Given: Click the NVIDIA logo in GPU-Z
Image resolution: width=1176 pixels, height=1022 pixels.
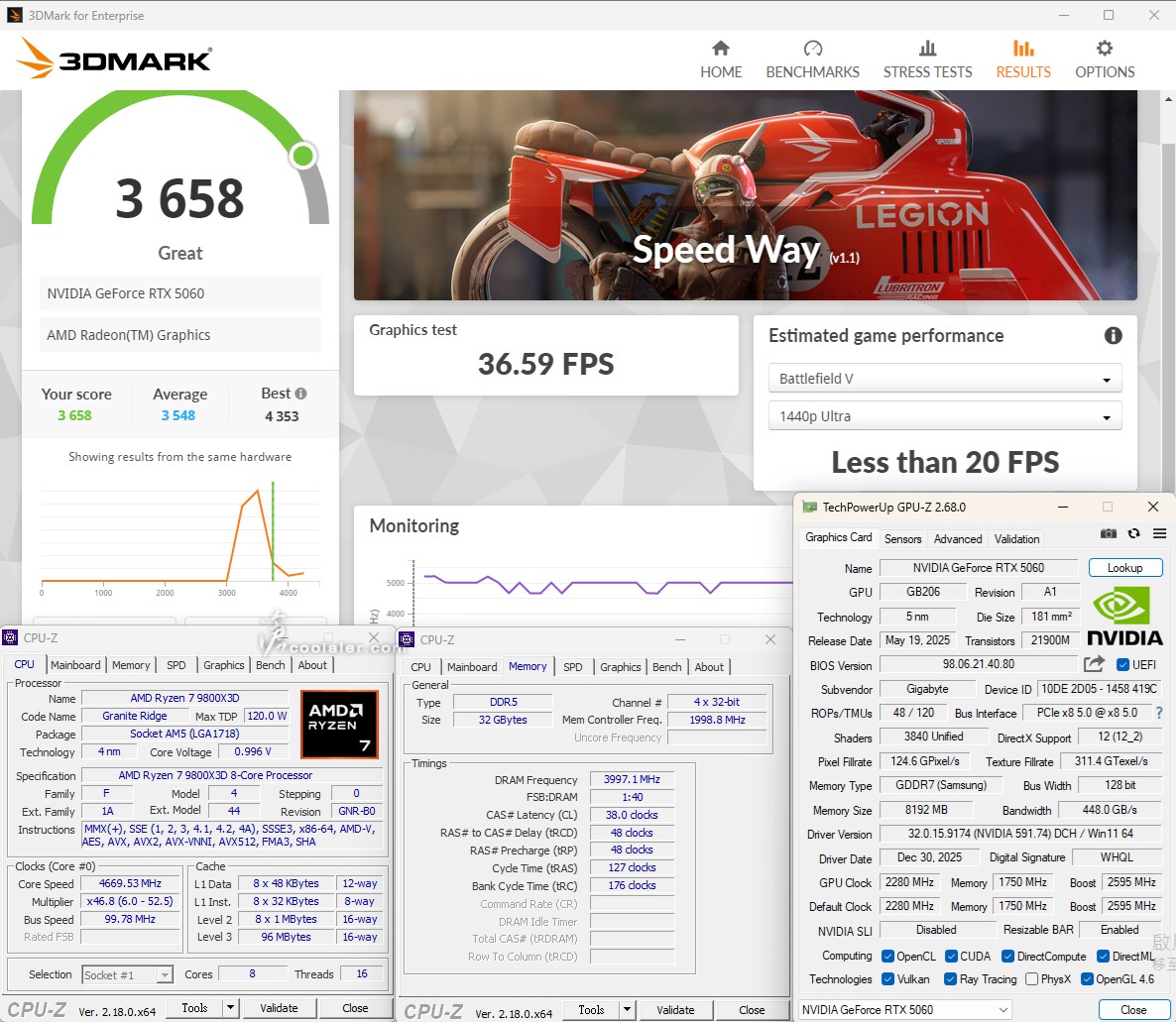Looking at the screenshot, I should click(1125, 617).
